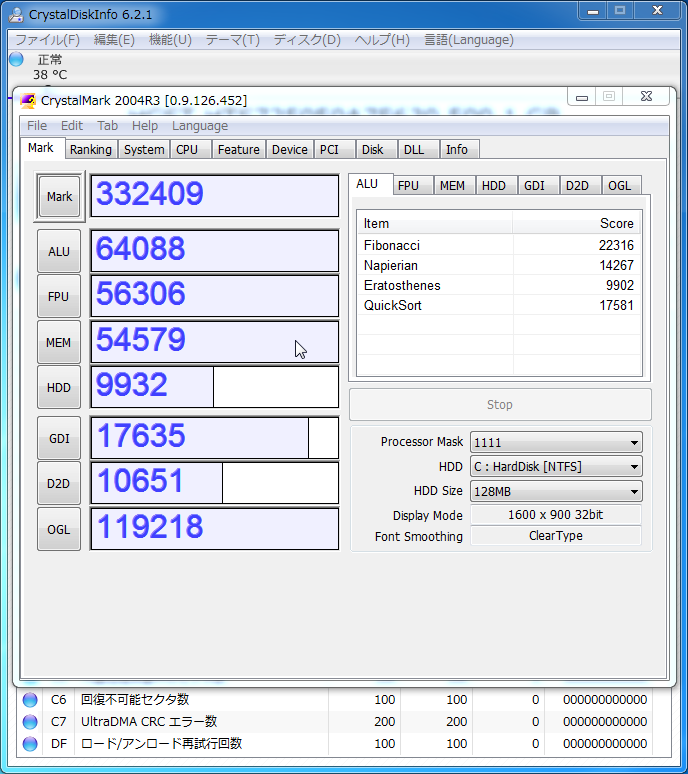Image resolution: width=688 pixels, height=774 pixels.
Task: Open the ディスク(D) menu in CrystalDiskInfo
Action: pos(307,39)
